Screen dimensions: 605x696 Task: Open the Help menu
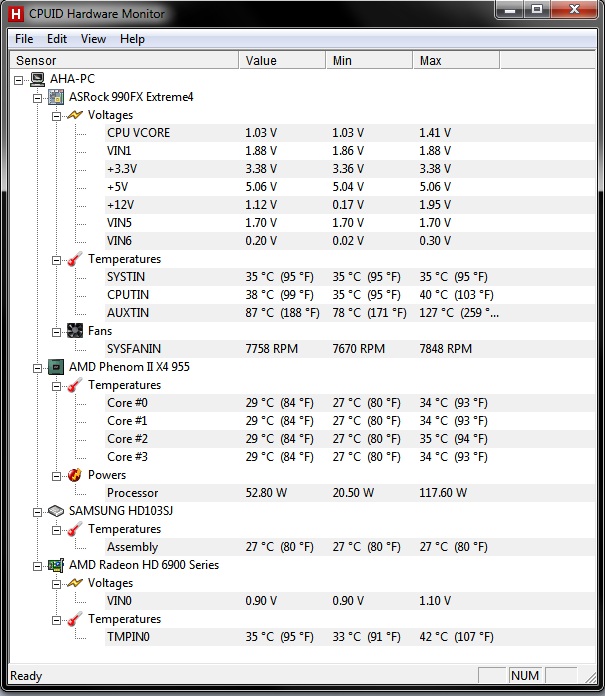[x=132, y=39]
